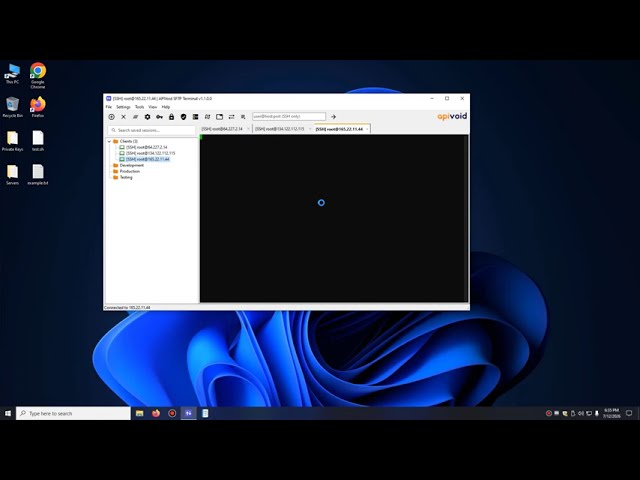The height and width of the screenshot is (480, 640).
Task: Switch to the root@64.227.2.14 tab
Action: click(x=222, y=129)
